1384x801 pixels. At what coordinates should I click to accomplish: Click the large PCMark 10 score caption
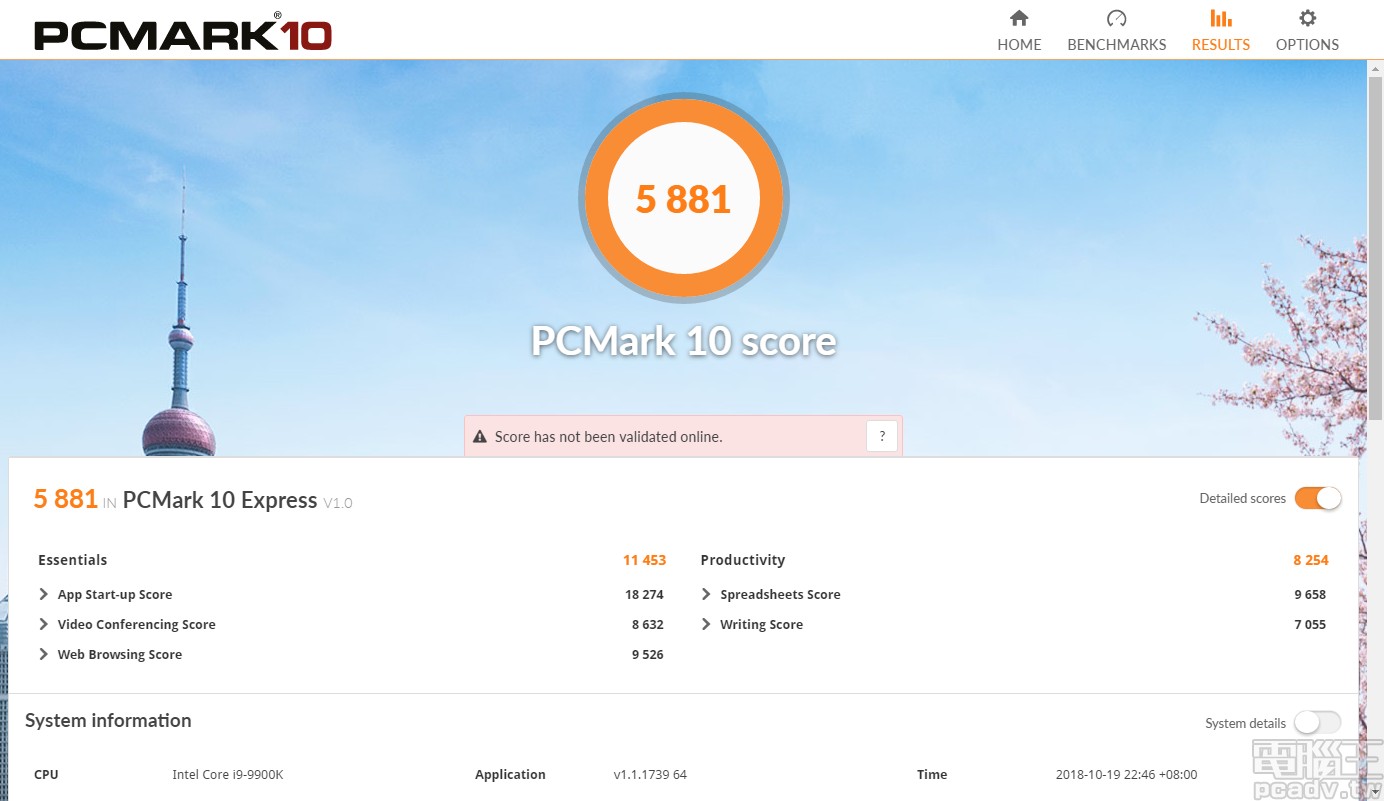point(683,341)
